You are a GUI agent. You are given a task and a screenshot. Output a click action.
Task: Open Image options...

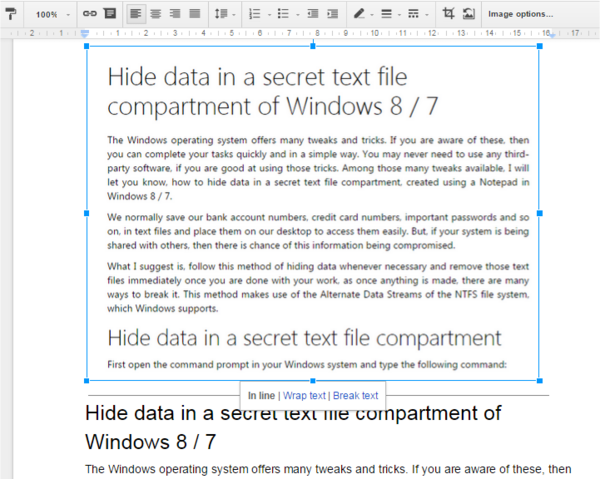click(x=520, y=14)
